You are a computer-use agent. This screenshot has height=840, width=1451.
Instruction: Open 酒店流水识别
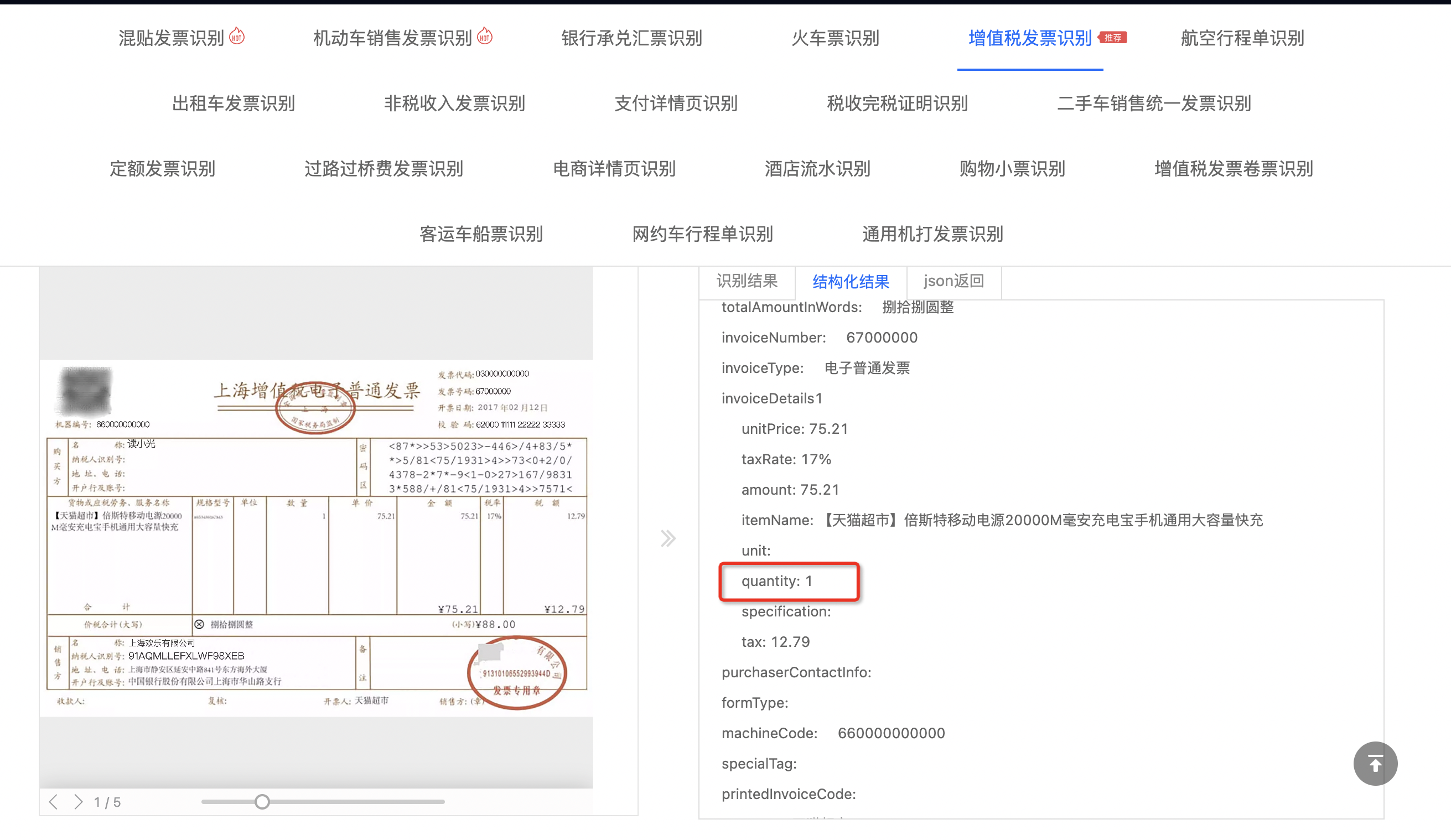[x=817, y=169]
